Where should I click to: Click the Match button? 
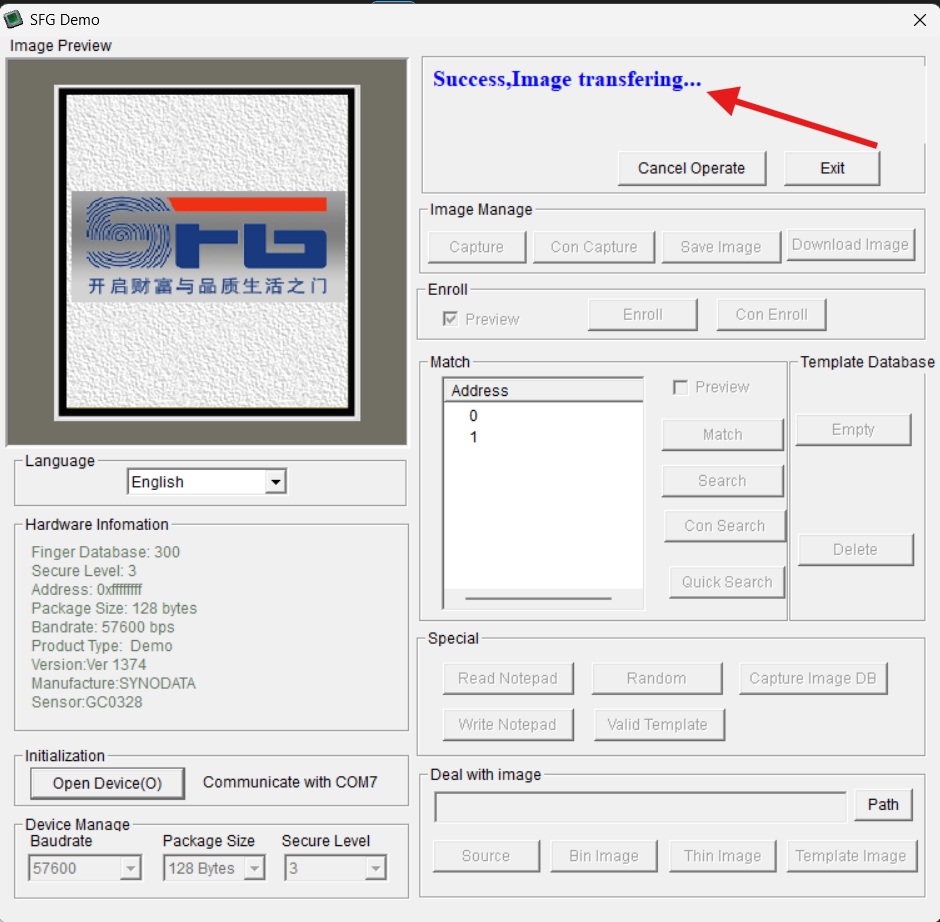pyautogui.click(x=722, y=435)
